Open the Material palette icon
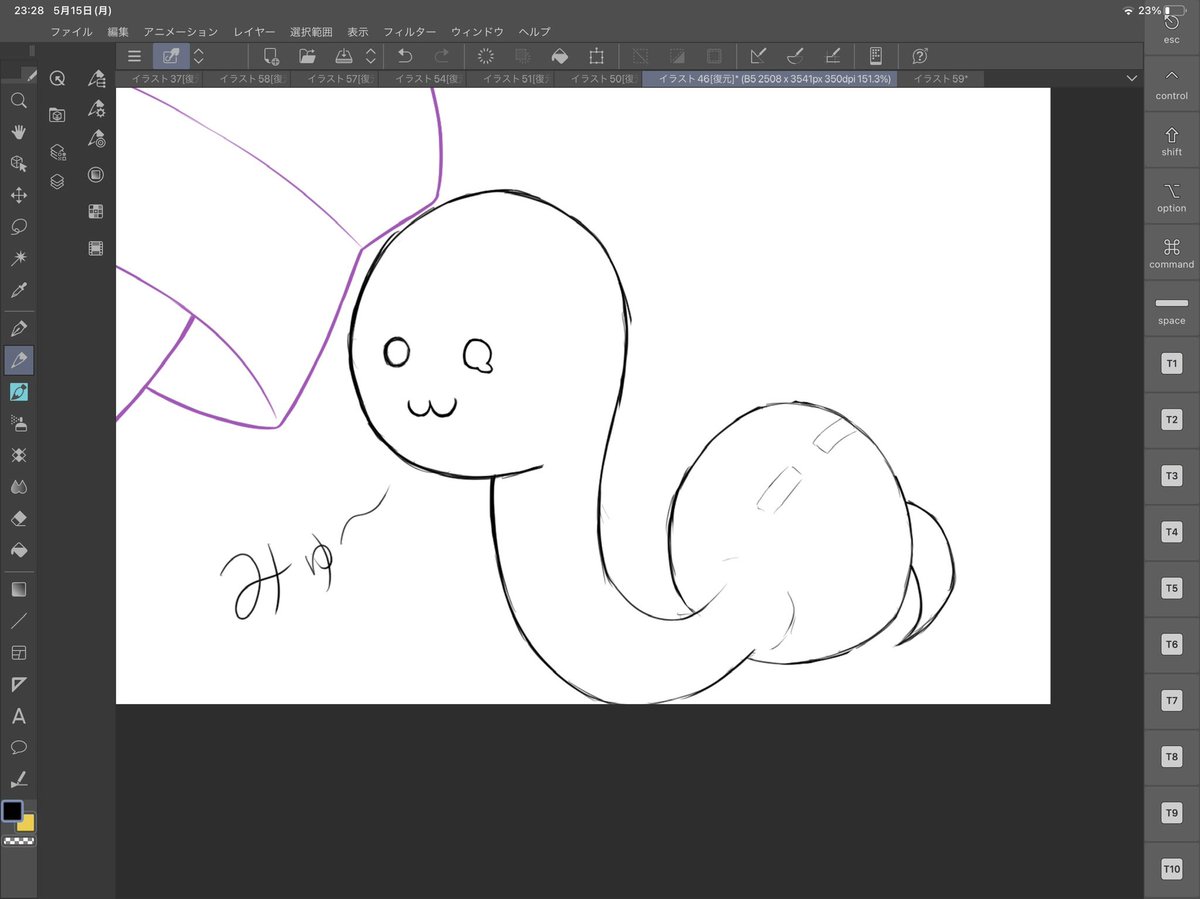The image size is (1200, 899). [x=57, y=115]
